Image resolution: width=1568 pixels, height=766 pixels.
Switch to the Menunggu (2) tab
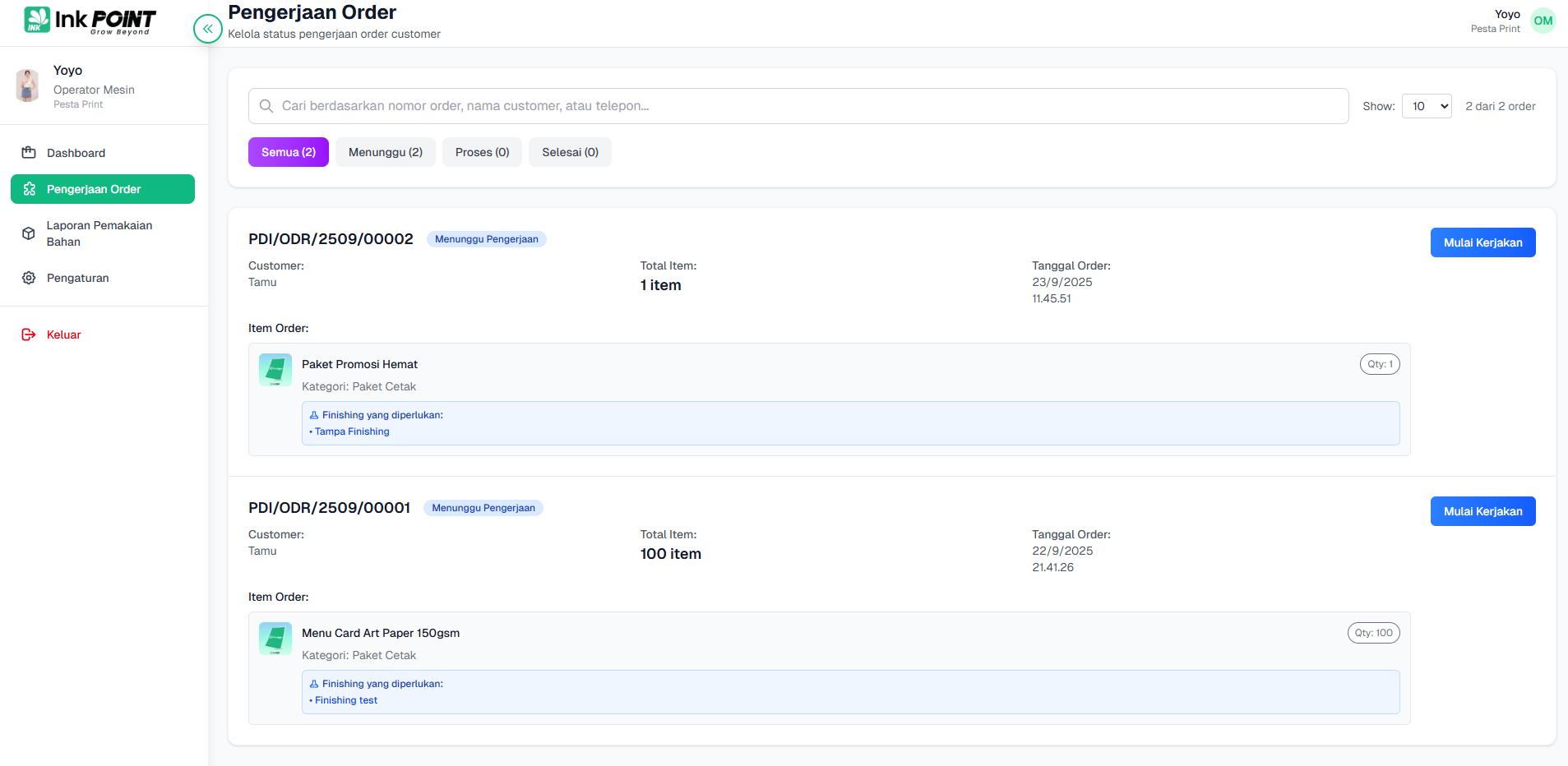386,152
